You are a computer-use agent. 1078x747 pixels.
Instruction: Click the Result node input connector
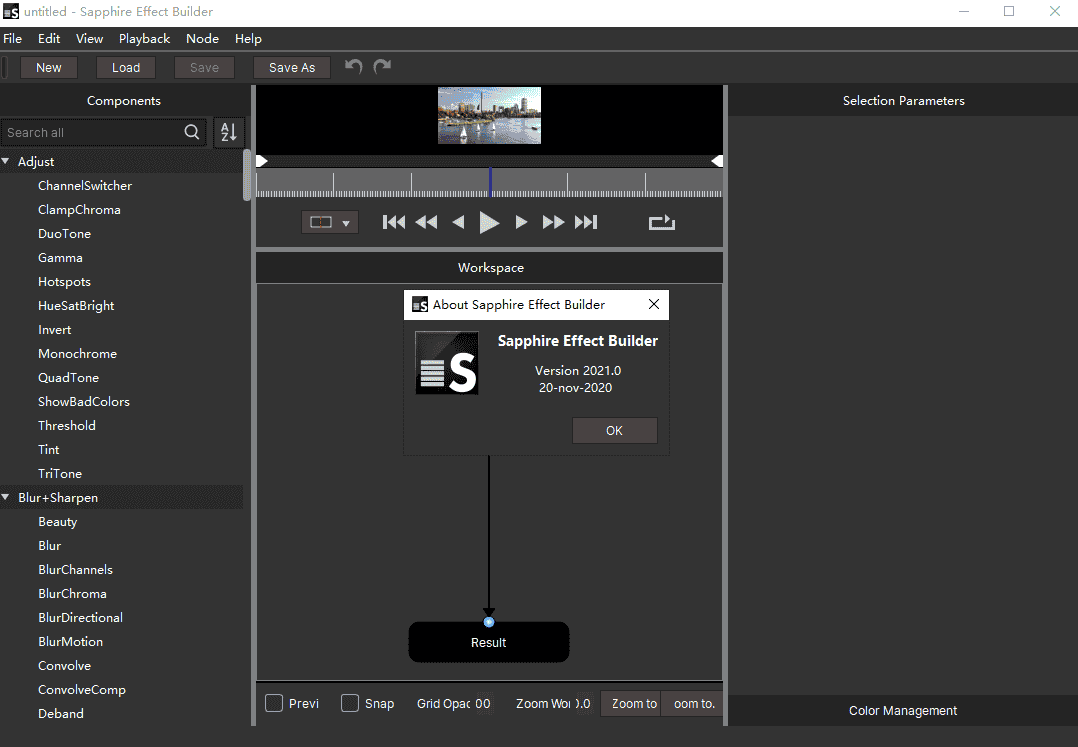click(x=489, y=622)
